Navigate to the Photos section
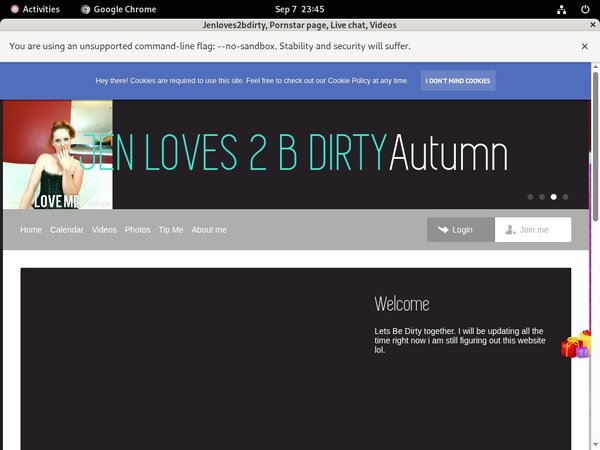 coord(137,230)
